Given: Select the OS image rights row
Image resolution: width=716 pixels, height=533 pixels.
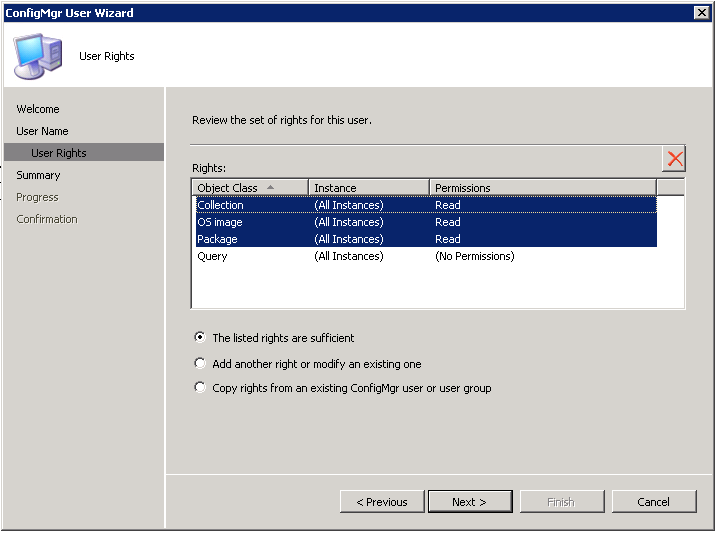Looking at the screenshot, I should 426,222.
